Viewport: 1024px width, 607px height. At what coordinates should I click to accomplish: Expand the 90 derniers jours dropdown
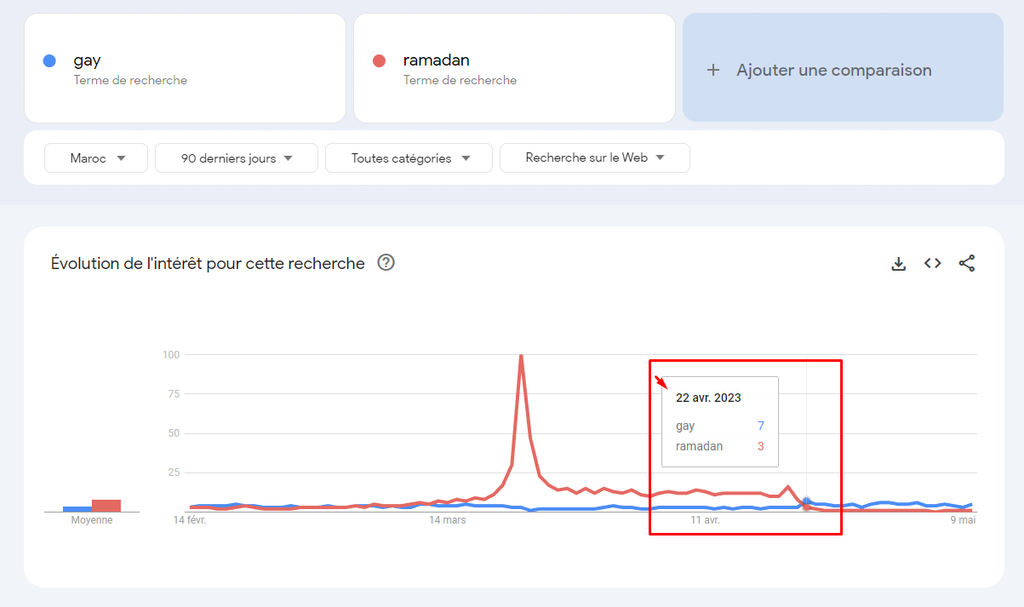click(x=236, y=158)
